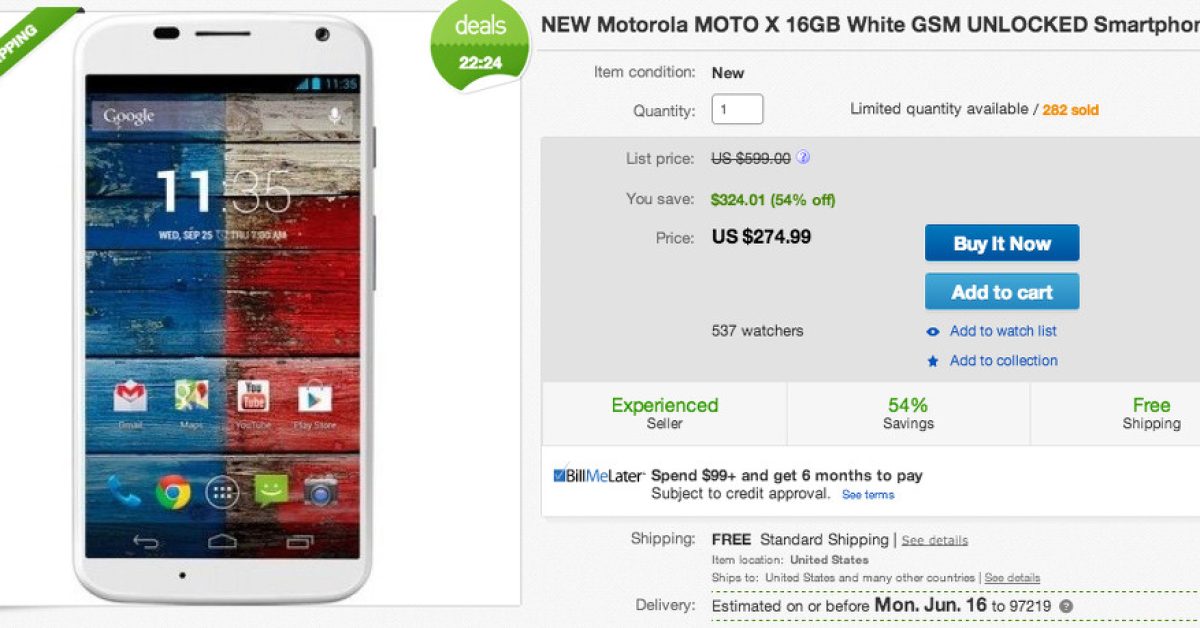Click the Add to collection link
Viewport: 1200px width, 628px height.
pyautogui.click(x=1003, y=361)
